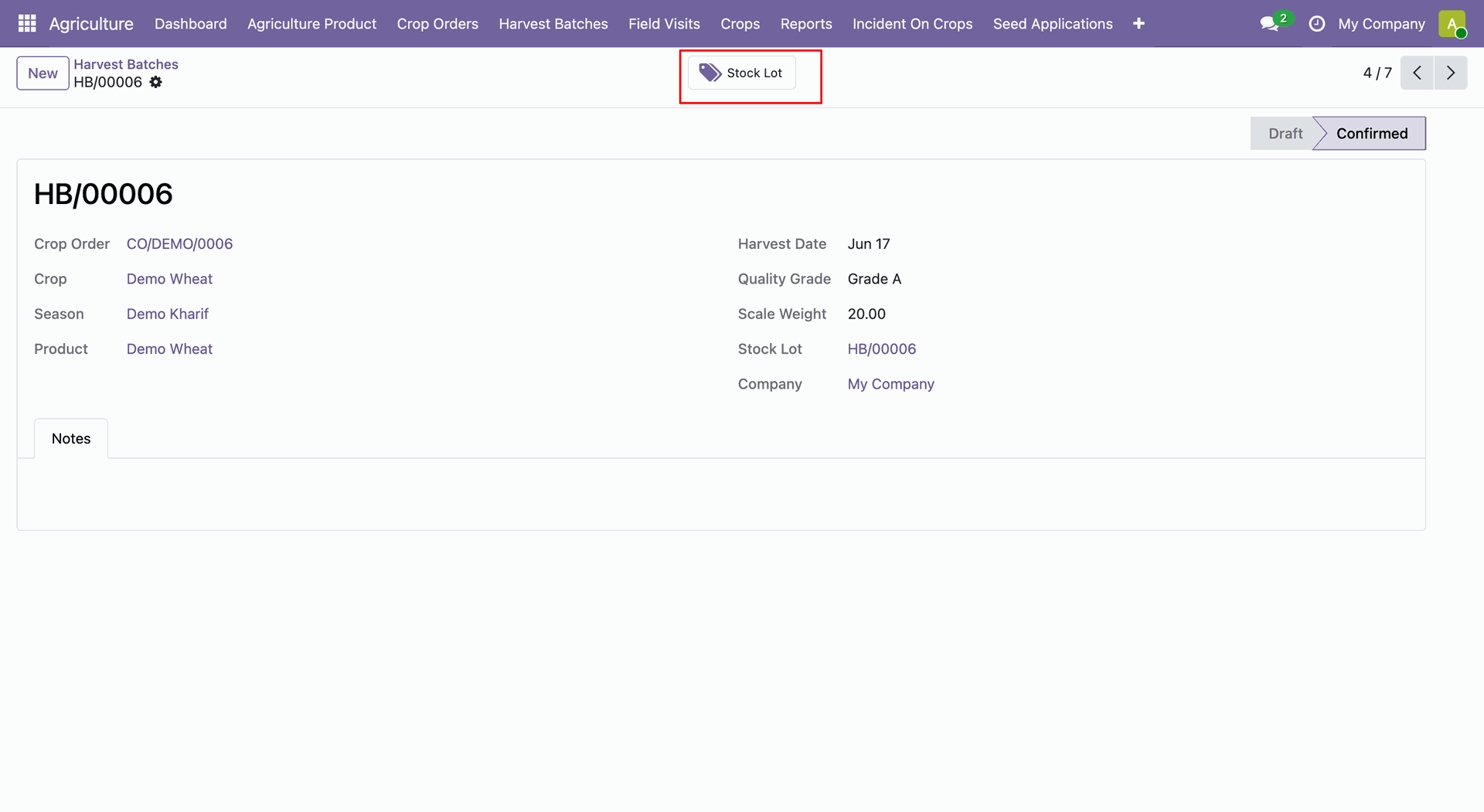Go to next record arrow
The height and width of the screenshot is (812, 1484).
[x=1451, y=73]
